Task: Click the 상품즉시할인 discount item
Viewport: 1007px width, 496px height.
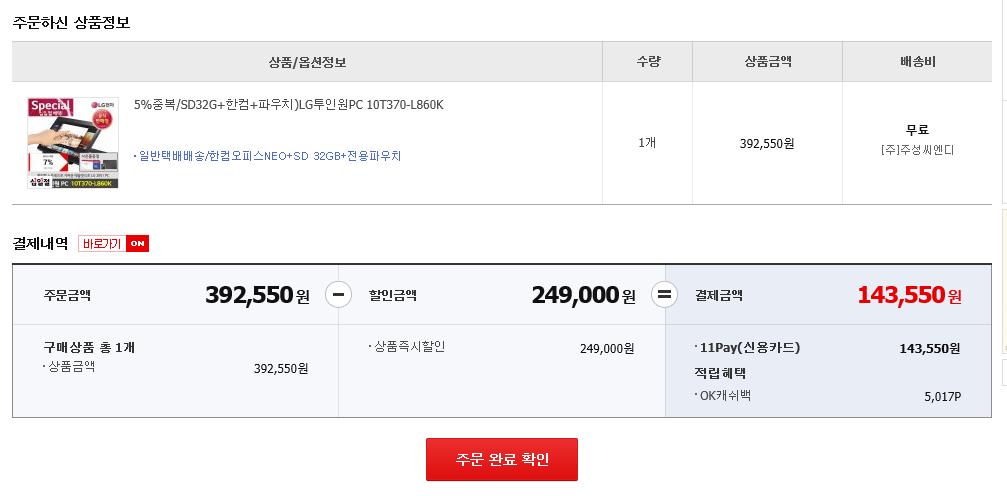Action: 409,347
